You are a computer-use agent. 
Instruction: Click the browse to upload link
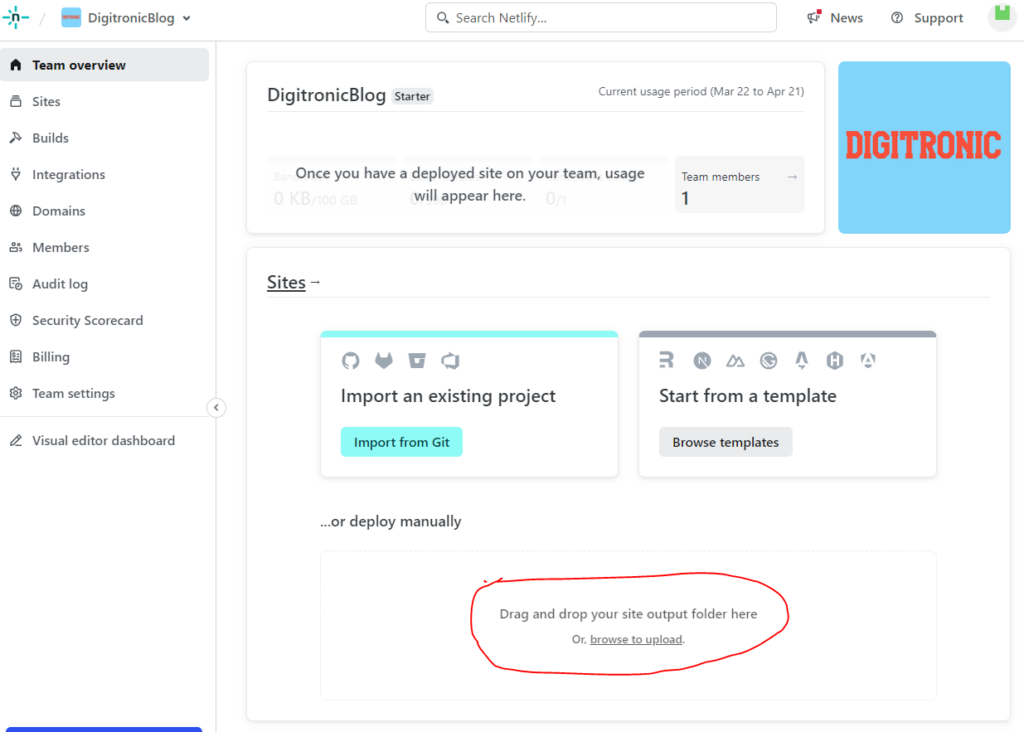636,639
